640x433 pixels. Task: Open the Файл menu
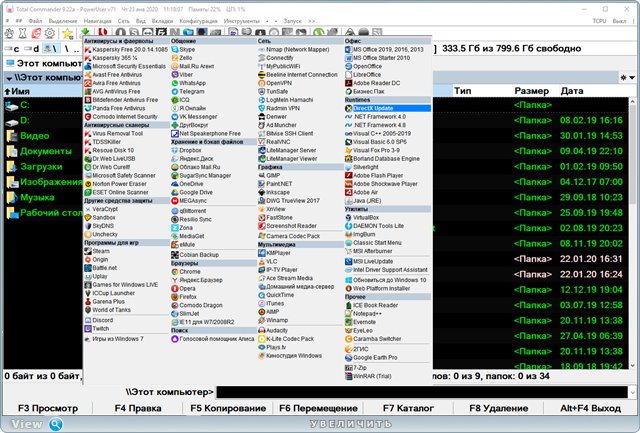(x=36, y=21)
